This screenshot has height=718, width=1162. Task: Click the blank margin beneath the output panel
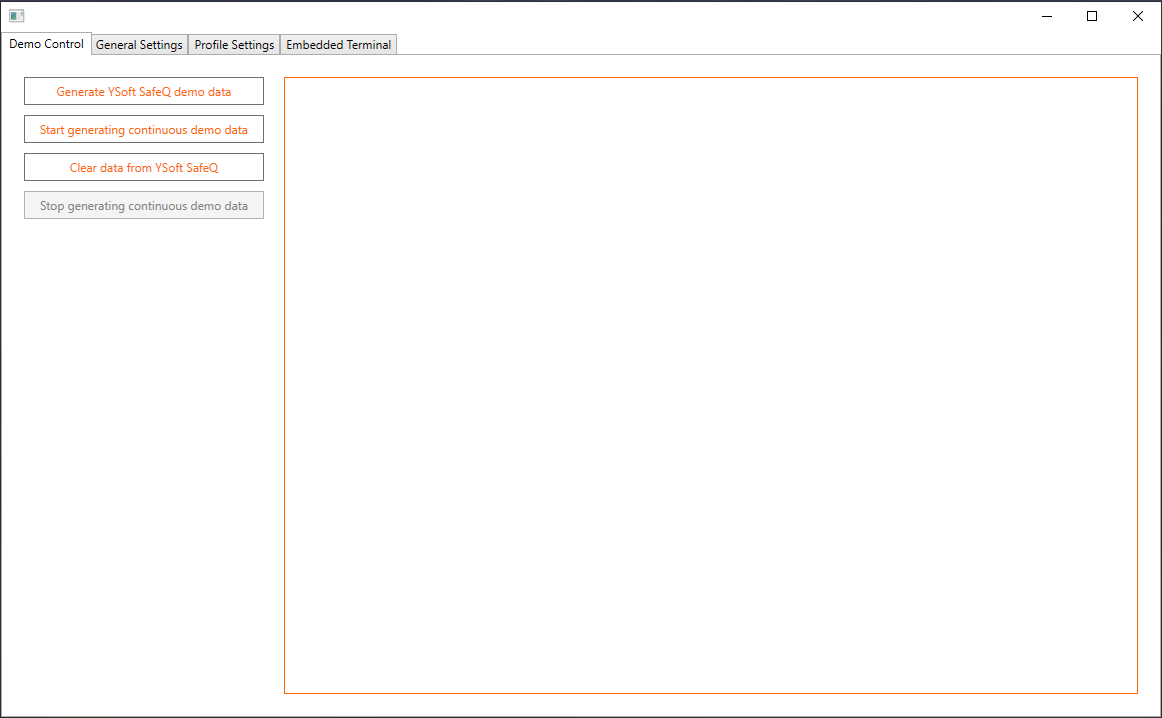710,704
